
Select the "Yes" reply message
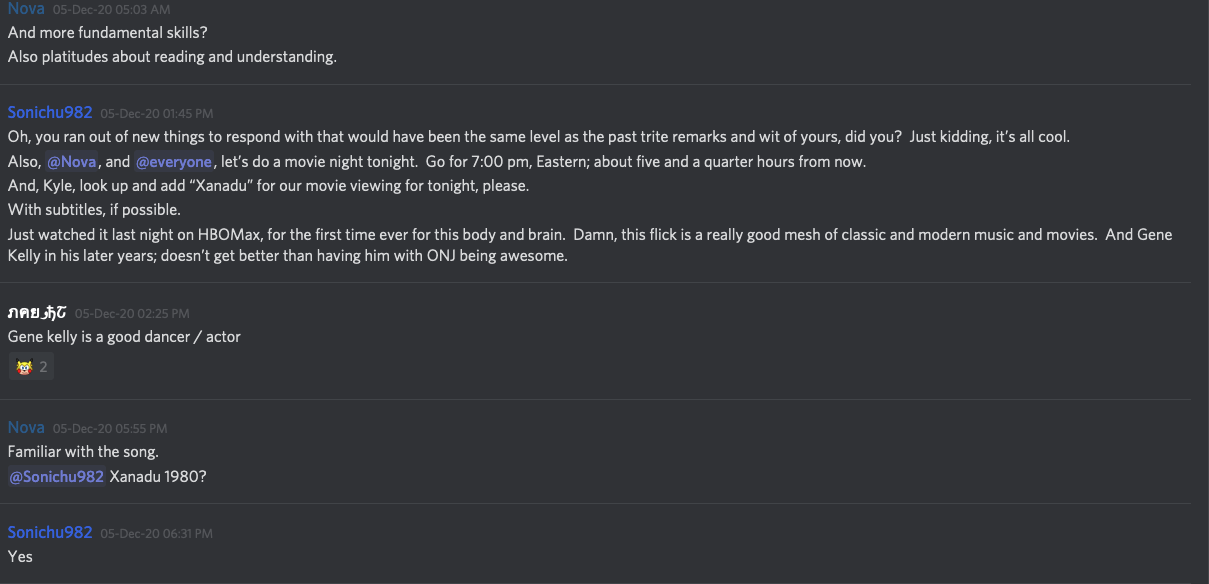20,556
